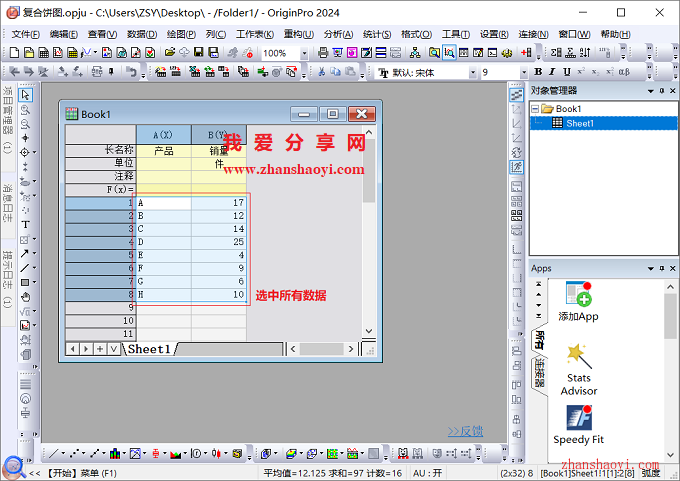Click the Add App icon
680x481 pixels.
point(579,301)
